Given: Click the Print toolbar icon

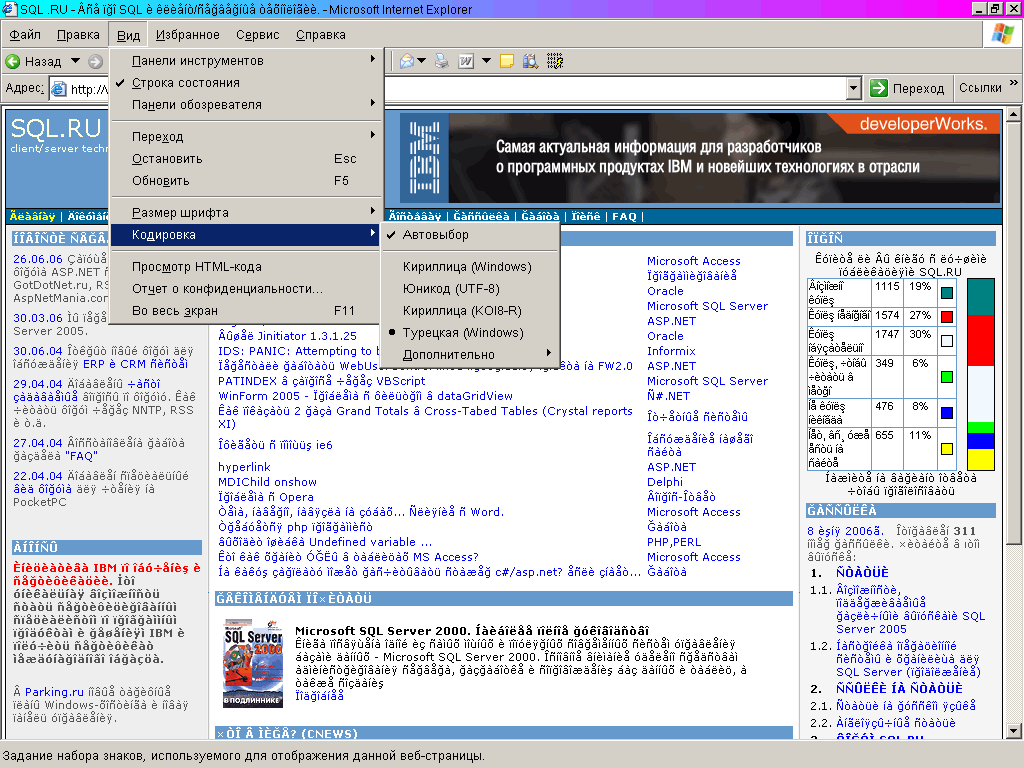Looking at the screenshot, I should [441, 61].
